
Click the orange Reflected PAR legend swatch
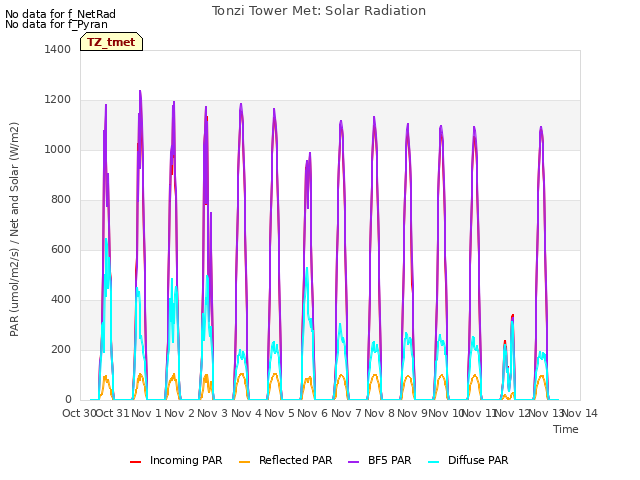pos(244,462)
